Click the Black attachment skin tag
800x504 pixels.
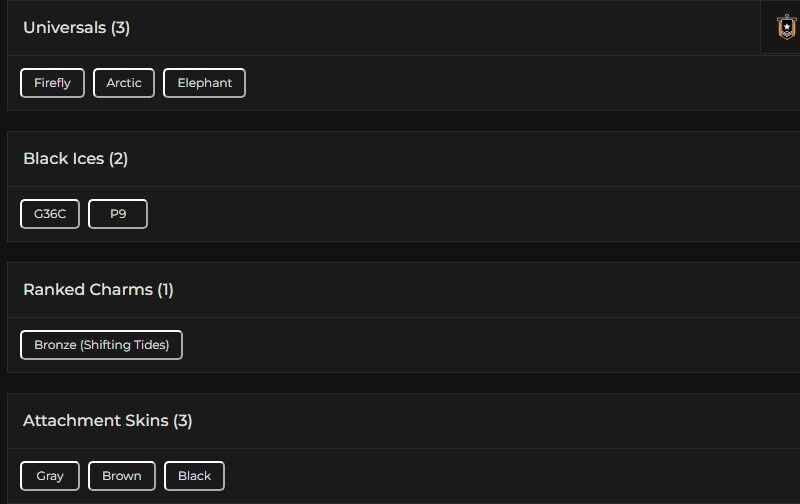[194, 476]
